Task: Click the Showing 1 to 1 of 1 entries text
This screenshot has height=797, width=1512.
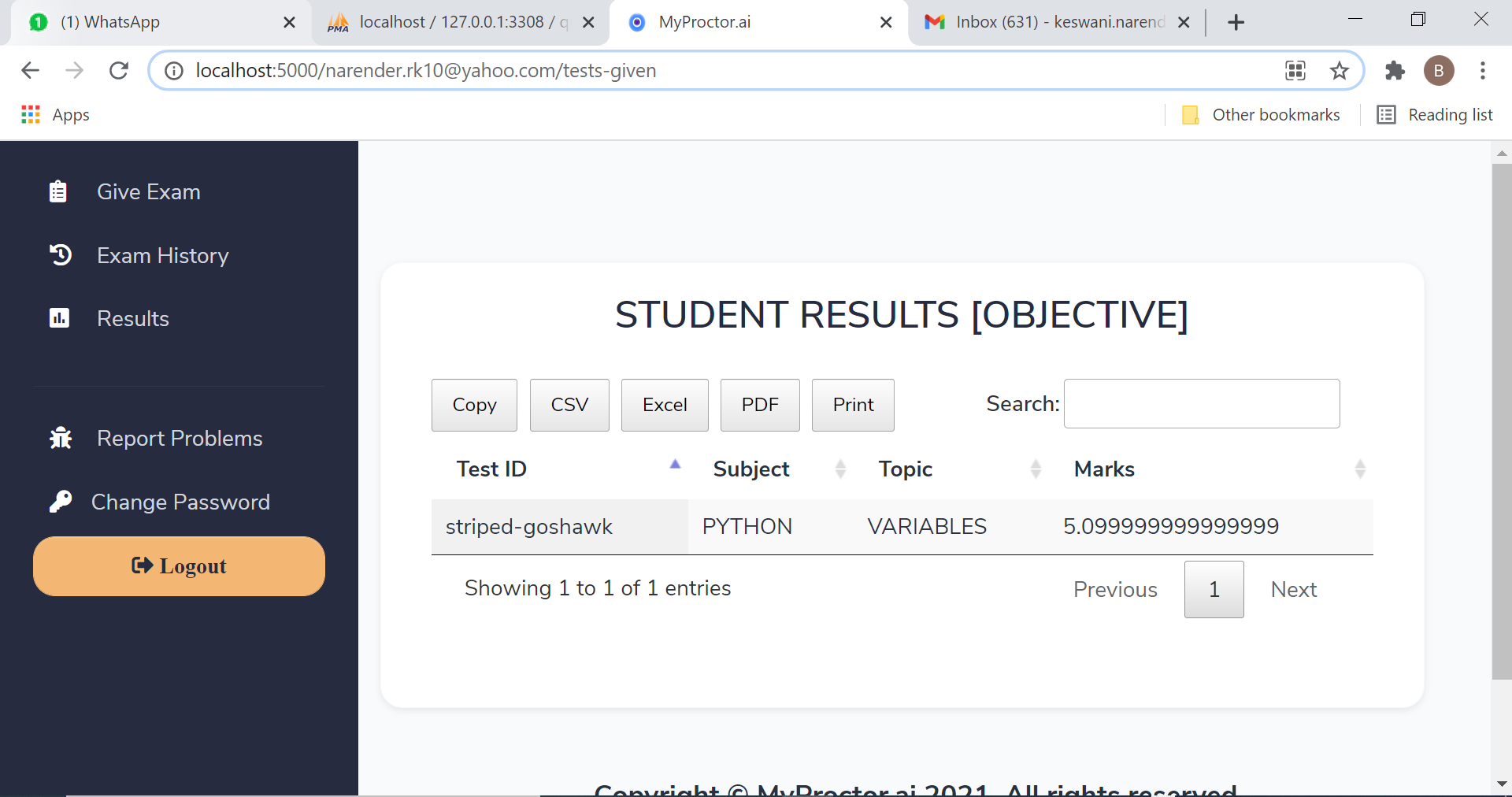Action: click(598, 588)
